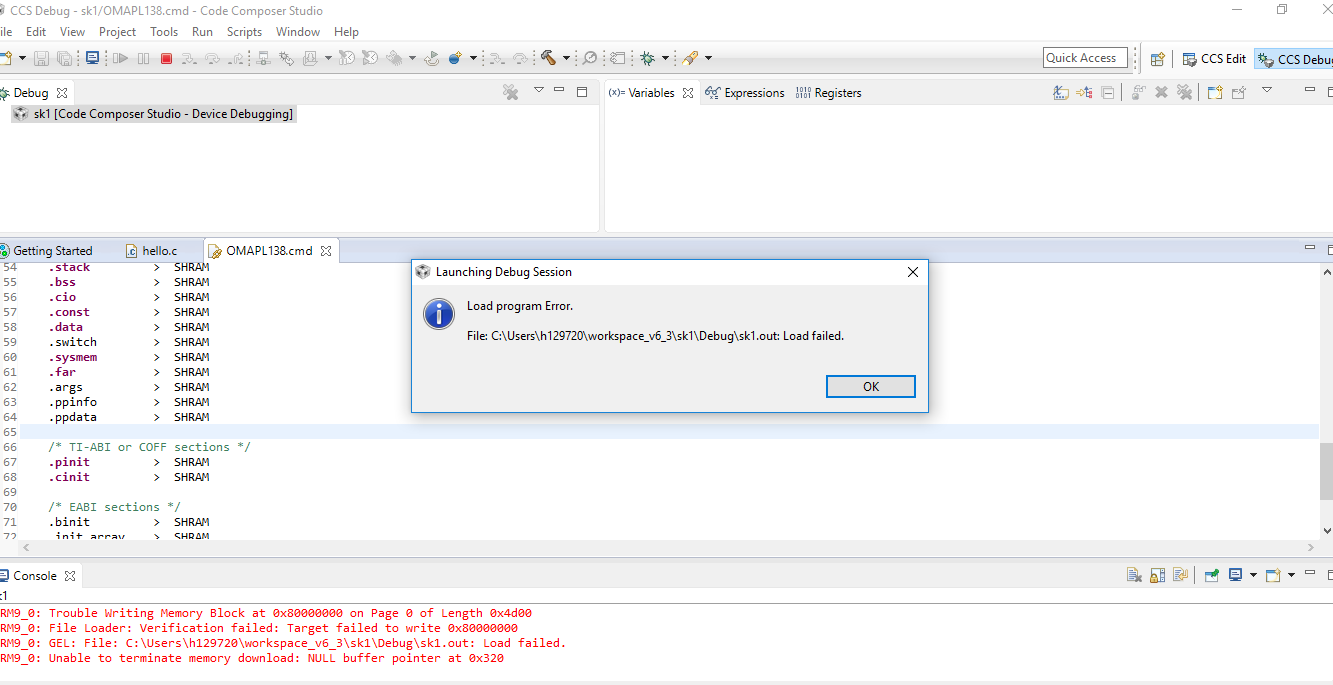Toggle Scroll Lock in Console toolbar
1333x685 pixels.
click(1157, 575)
